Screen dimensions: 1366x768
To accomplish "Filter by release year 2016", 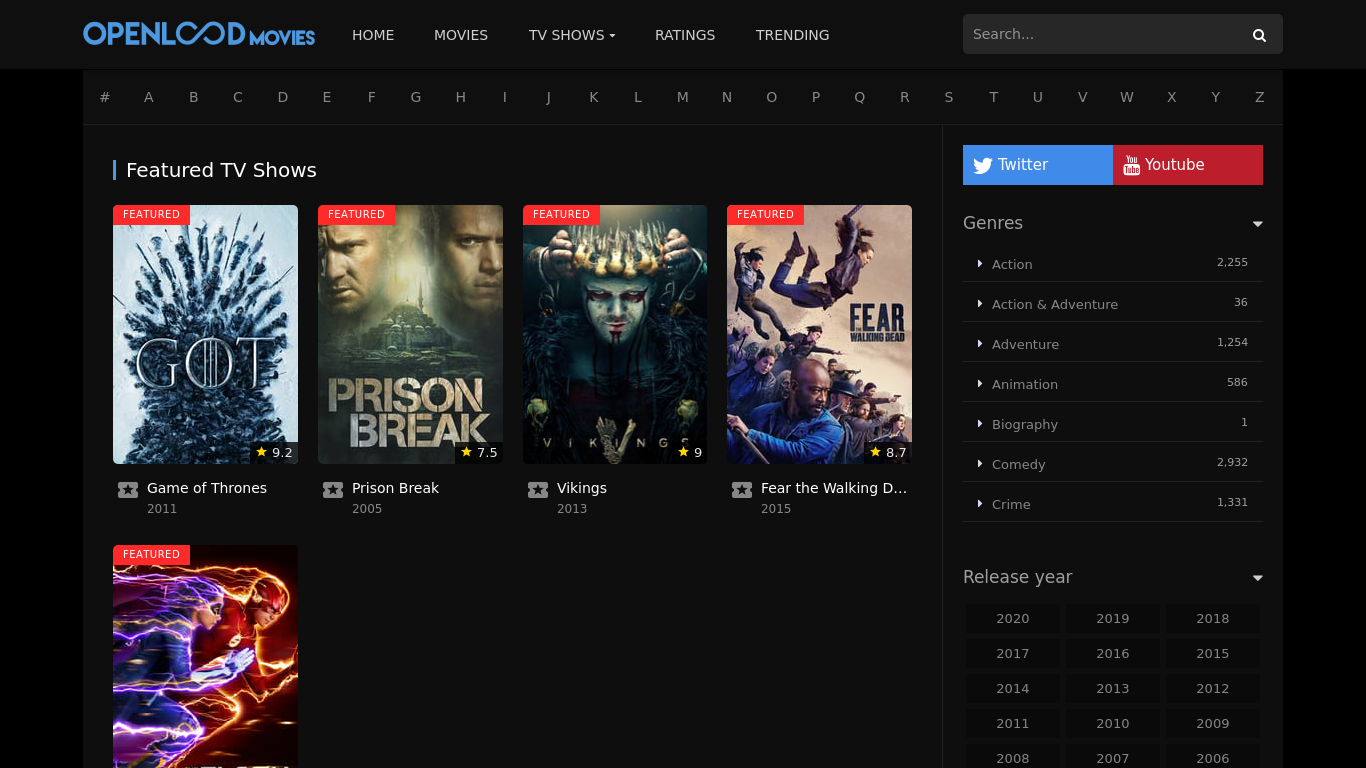I will click(1112, 654).
